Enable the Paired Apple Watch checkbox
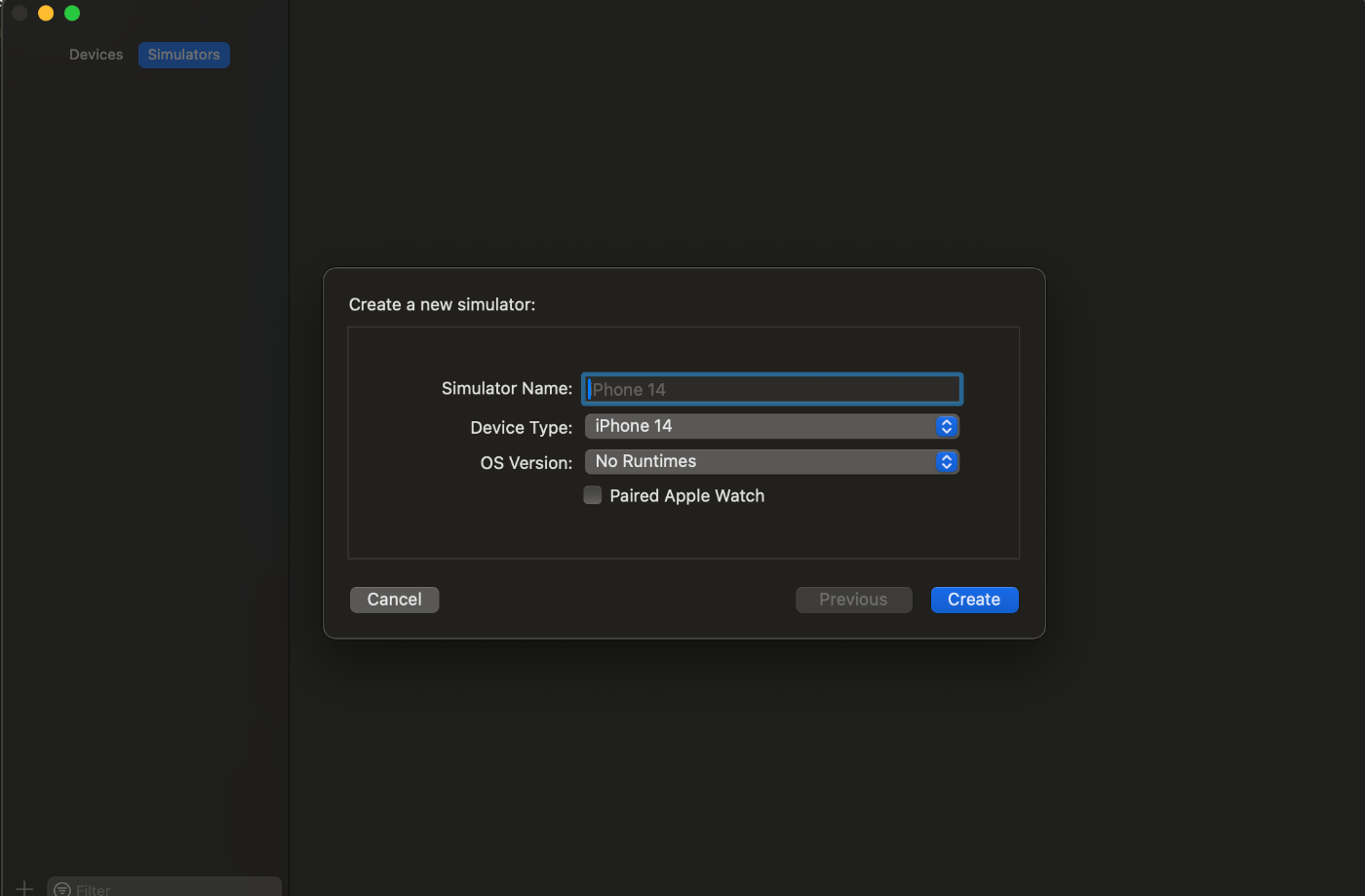 coord(593,495)
